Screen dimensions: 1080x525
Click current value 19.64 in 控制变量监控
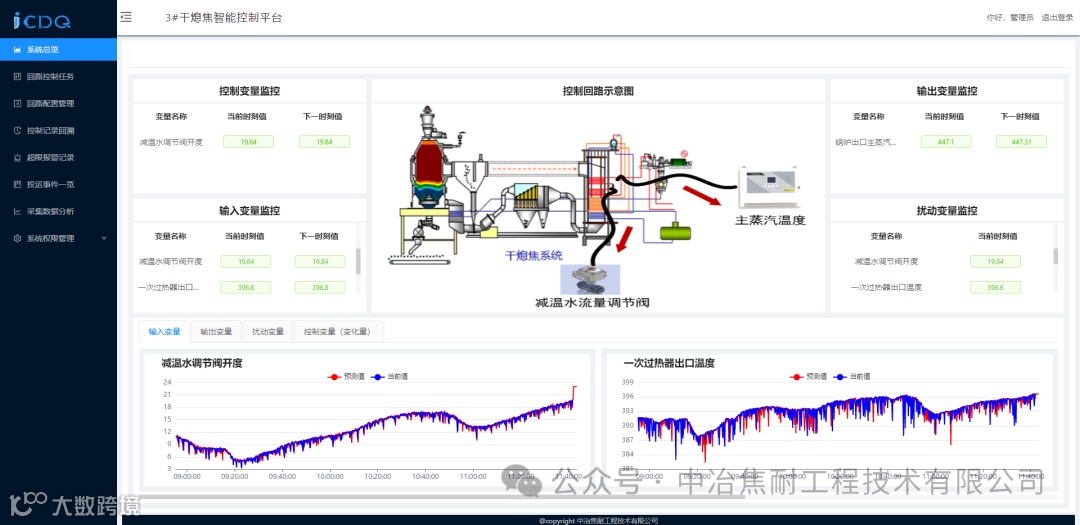click(248, 142)
